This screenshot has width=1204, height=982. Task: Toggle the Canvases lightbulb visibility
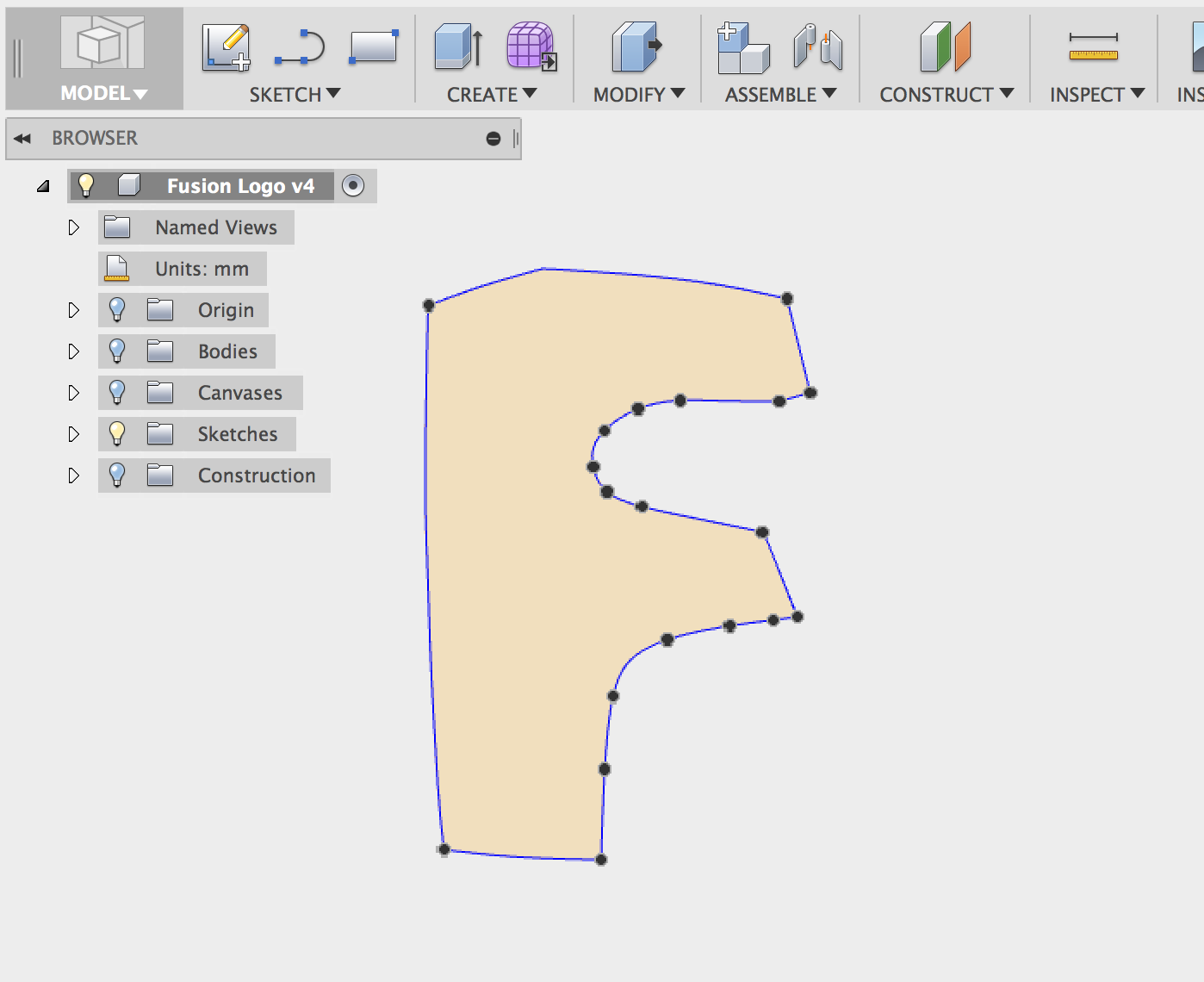coord(117,393)
